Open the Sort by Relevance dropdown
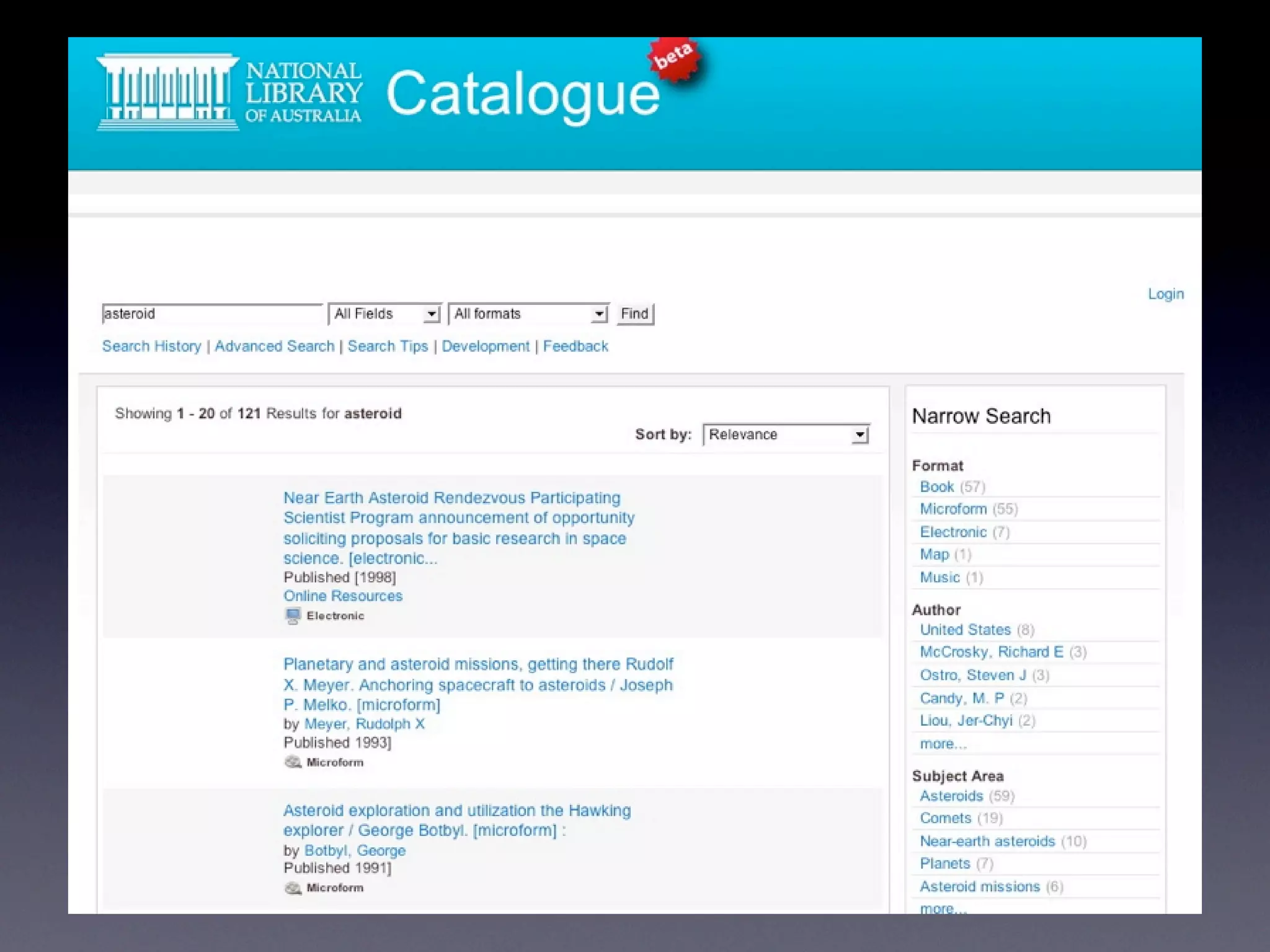This screenshot has height=952, width=1270. point(786,434)
